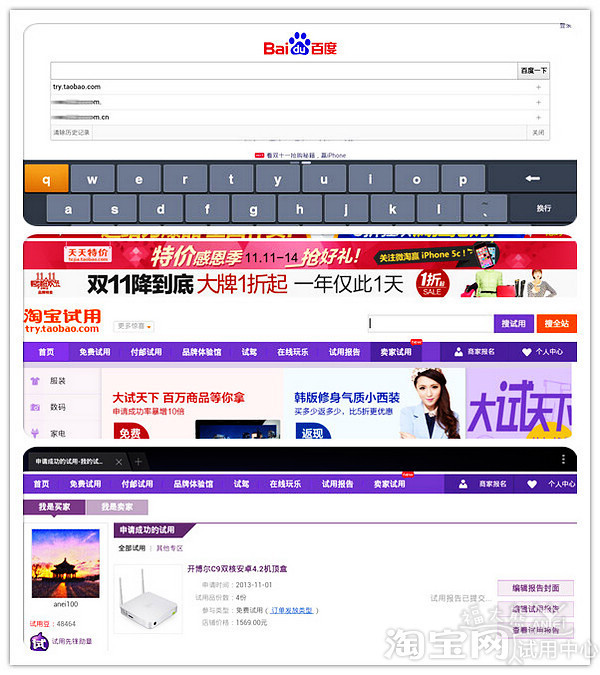This screenshot has width=600, height=675.
Task: Tap the t key on the keyboard
Action: (231, 179)
